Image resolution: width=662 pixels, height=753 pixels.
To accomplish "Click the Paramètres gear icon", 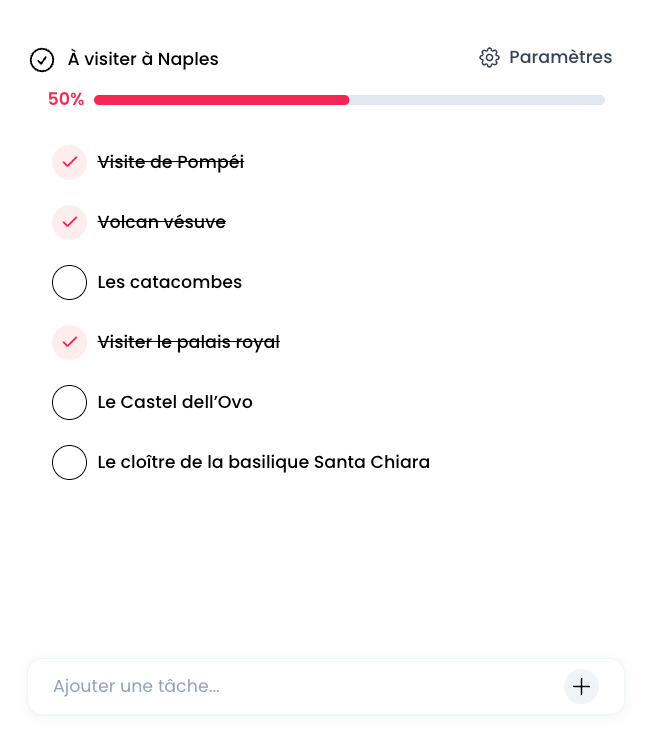I will [x=489, y=58].
